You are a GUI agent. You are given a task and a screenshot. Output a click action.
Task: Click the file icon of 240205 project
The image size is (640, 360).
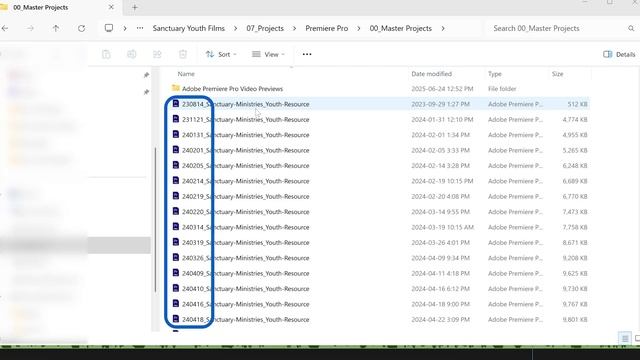176,165
